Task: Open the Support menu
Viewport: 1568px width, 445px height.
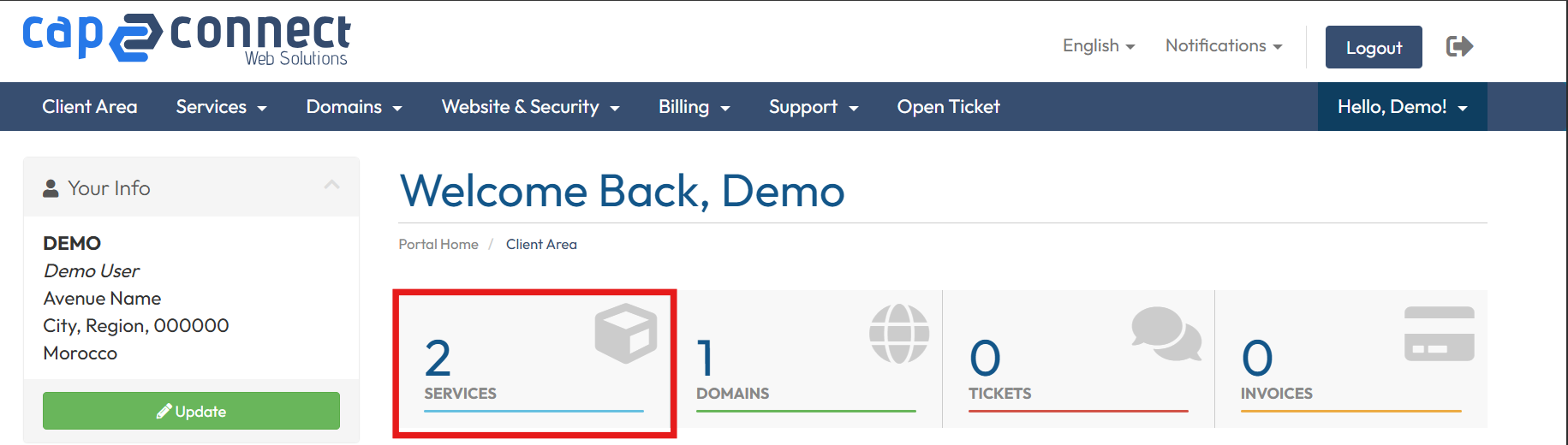Action: point(813,107)
